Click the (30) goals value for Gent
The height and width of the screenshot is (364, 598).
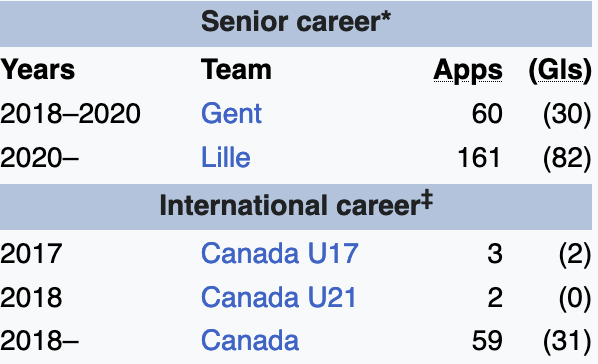pyautogui.click(x=567, y=114)
